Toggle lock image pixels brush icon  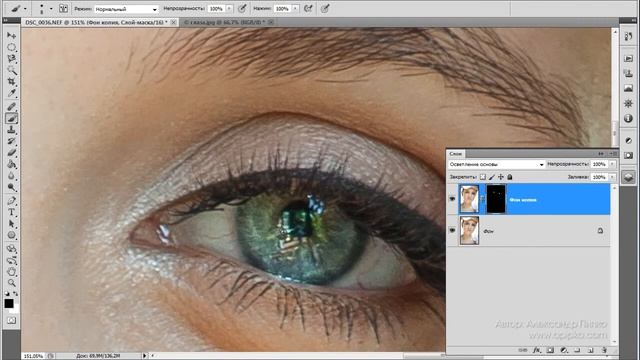pyautogui.click(x=492, y=177)
